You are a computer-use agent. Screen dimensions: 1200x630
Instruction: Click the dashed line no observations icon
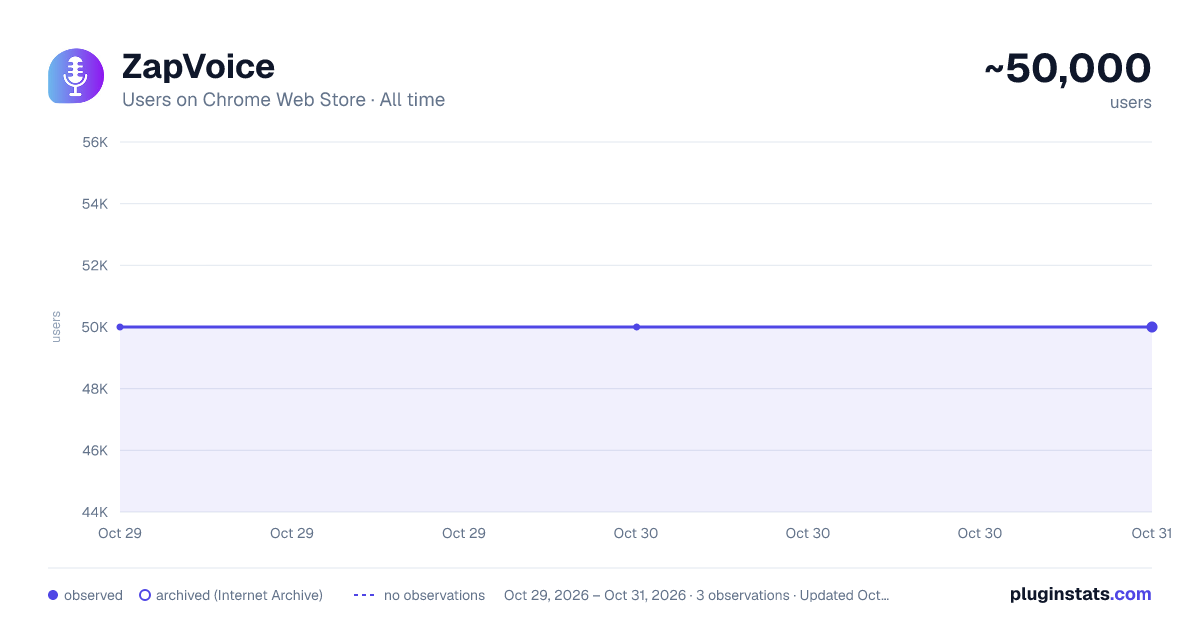coord(364,595)
